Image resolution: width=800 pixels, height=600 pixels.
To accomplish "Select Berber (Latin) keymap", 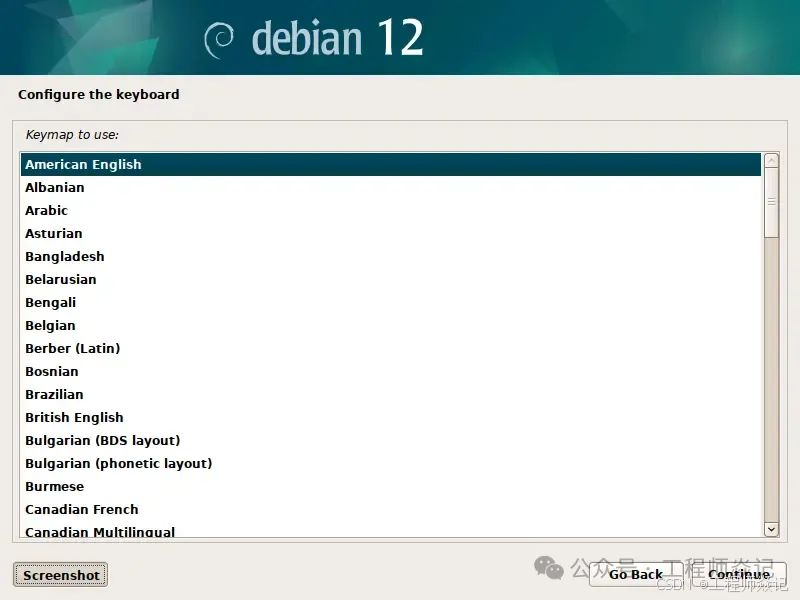I will [x=391, y=348].
